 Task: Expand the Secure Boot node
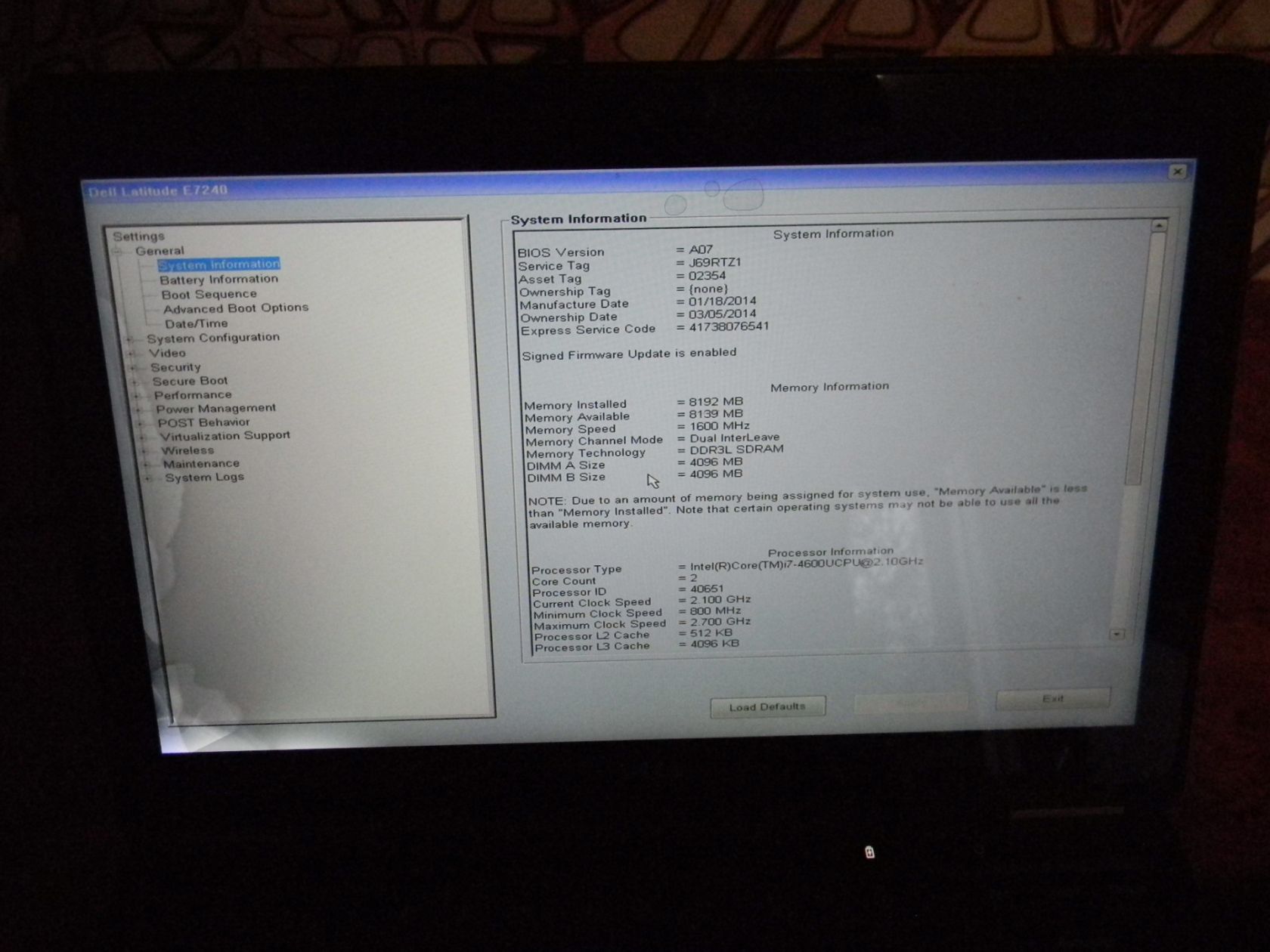(135, 382)
